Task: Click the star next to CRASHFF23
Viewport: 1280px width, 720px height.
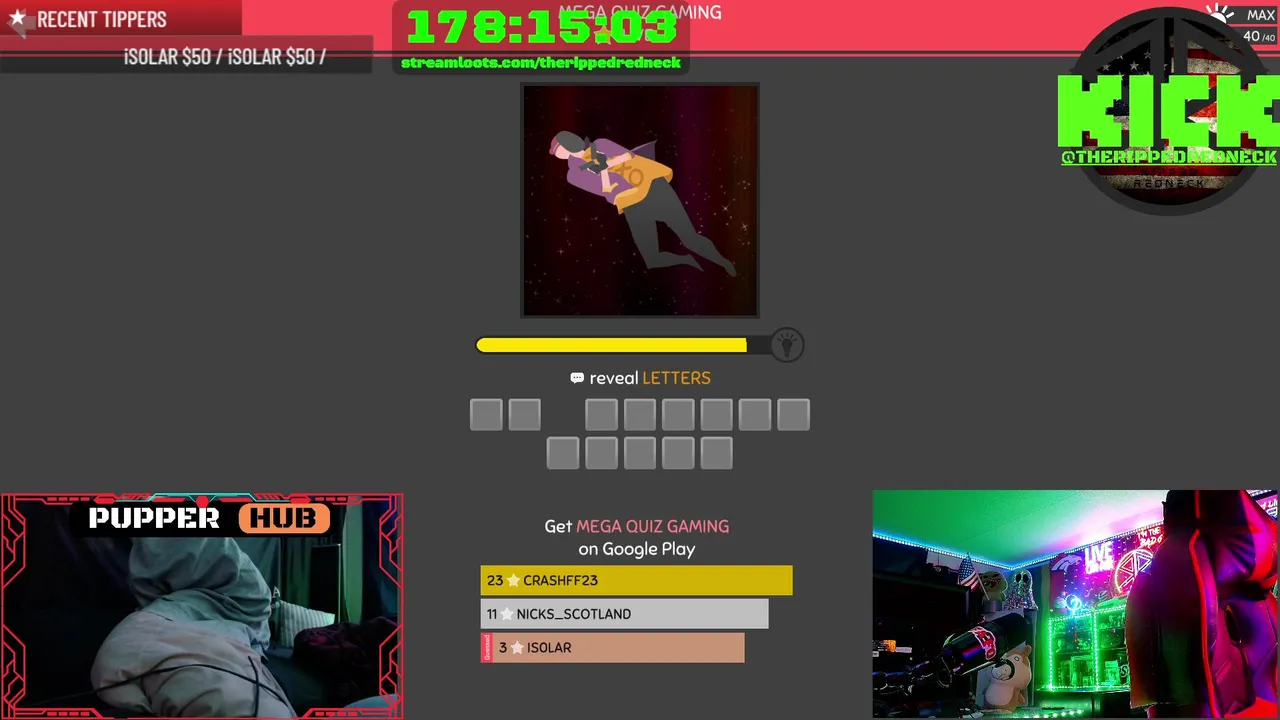Action: point(512,580)
